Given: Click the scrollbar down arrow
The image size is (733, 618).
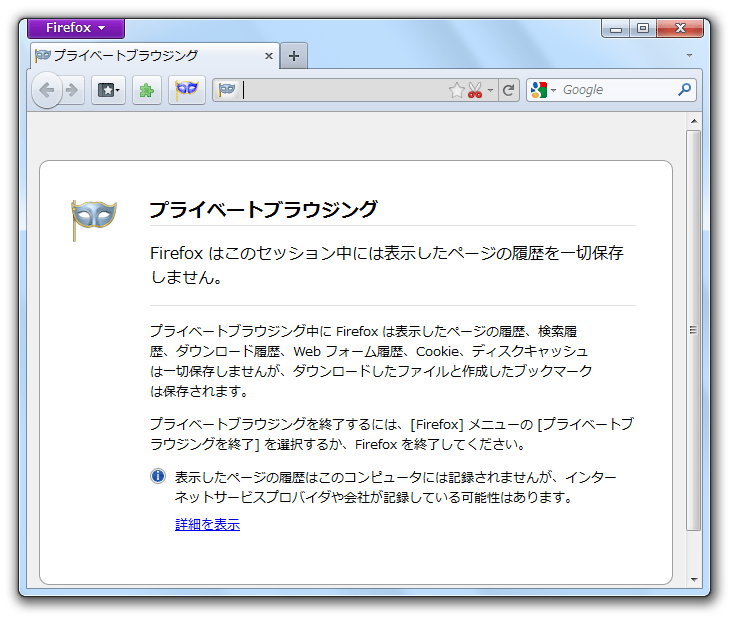Looking at the screenshot, I should (x=694, y=580).
